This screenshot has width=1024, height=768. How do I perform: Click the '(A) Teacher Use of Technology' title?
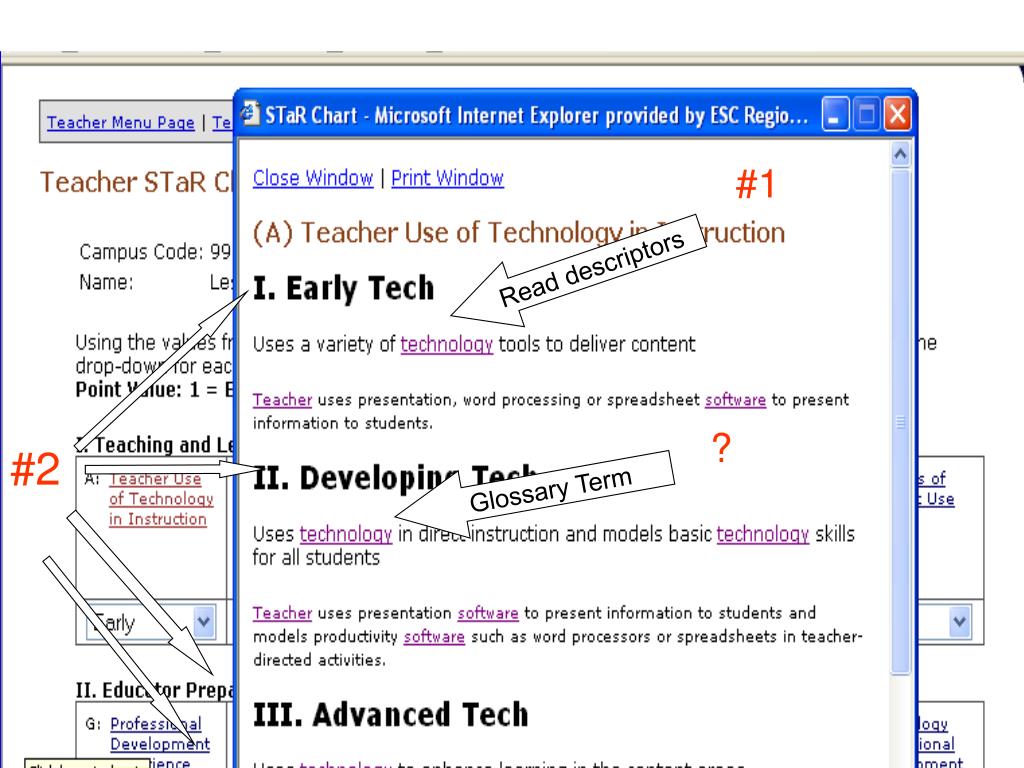pos(519,232)
